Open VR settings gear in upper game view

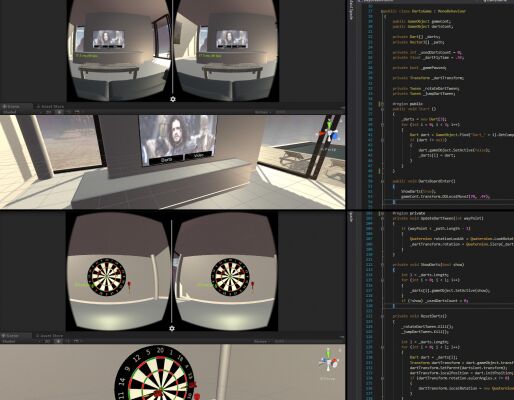tap(173, 99)
